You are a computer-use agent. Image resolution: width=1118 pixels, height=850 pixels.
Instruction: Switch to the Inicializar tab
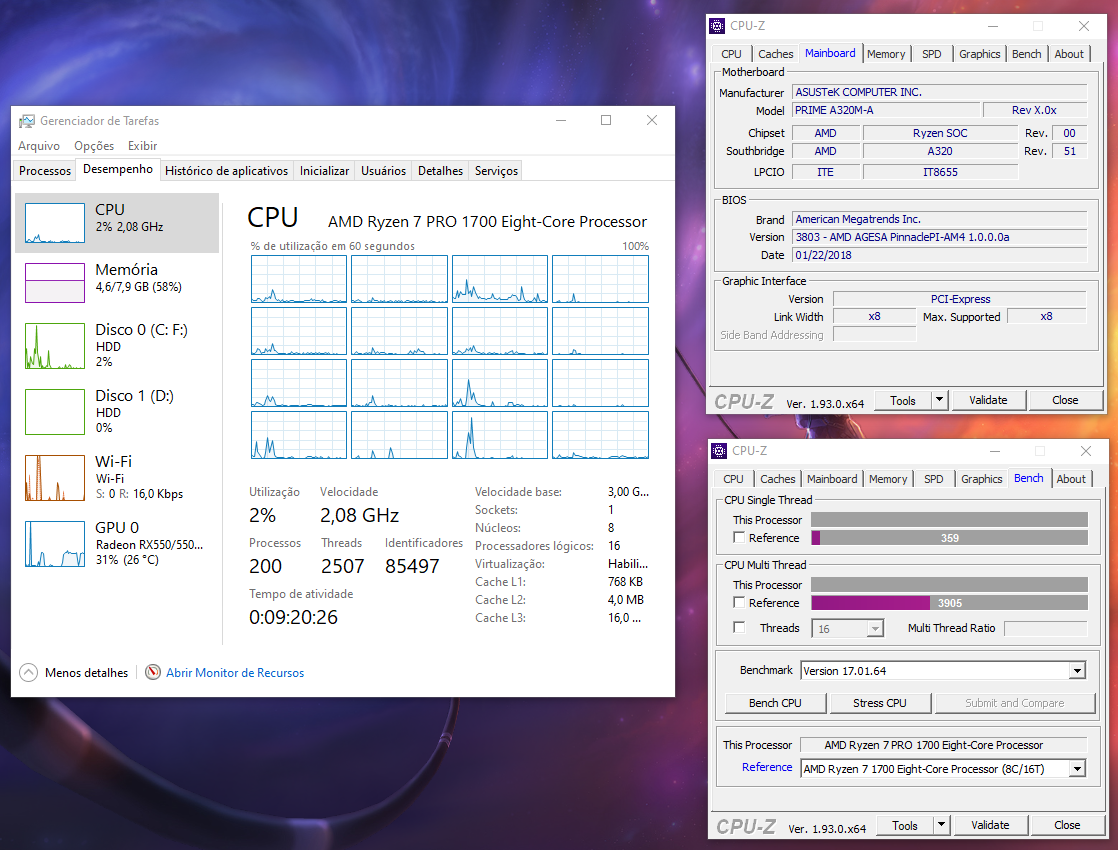(x=324, y=170)
